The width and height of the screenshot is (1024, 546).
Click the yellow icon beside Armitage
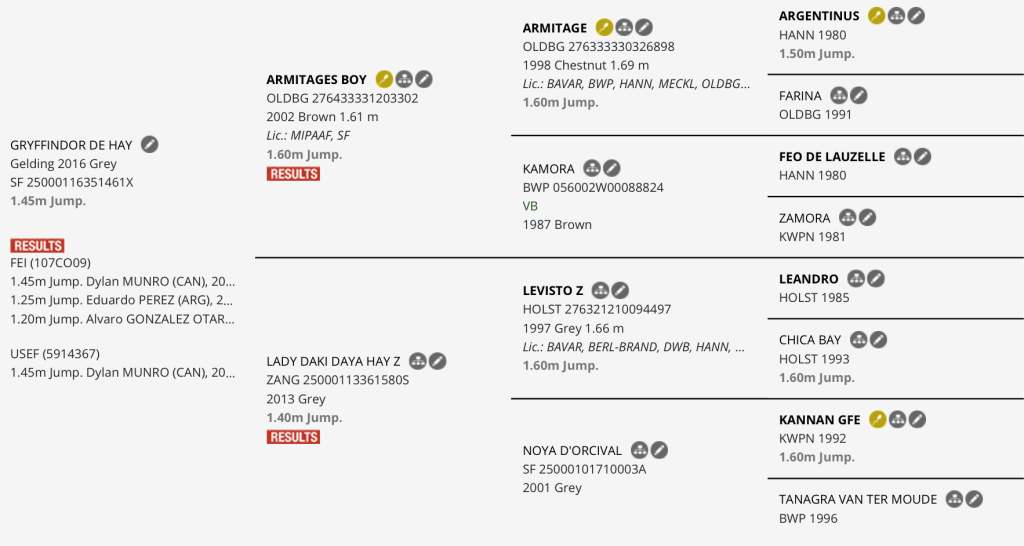[604, 28]
